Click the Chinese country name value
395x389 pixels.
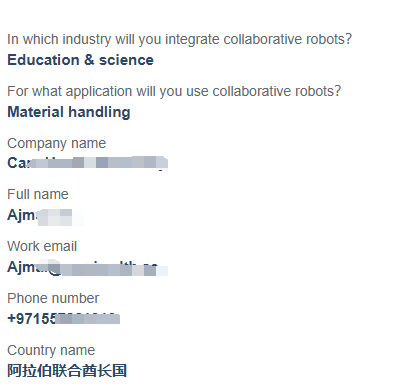pos(67,371)
